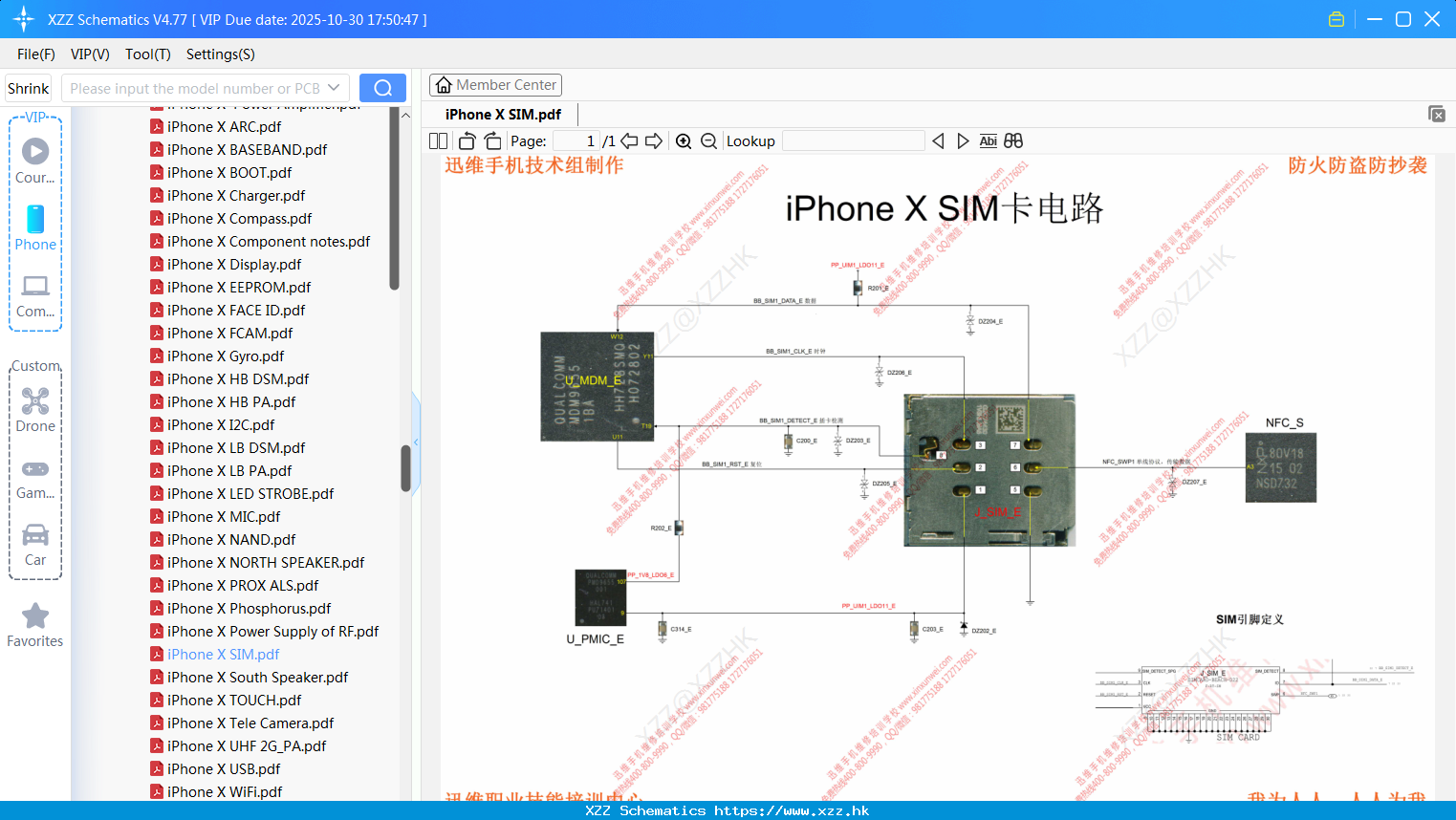The height and width of the screenshot is (820, 1456).
Task: Open Favorites
Action: [35, 625]
